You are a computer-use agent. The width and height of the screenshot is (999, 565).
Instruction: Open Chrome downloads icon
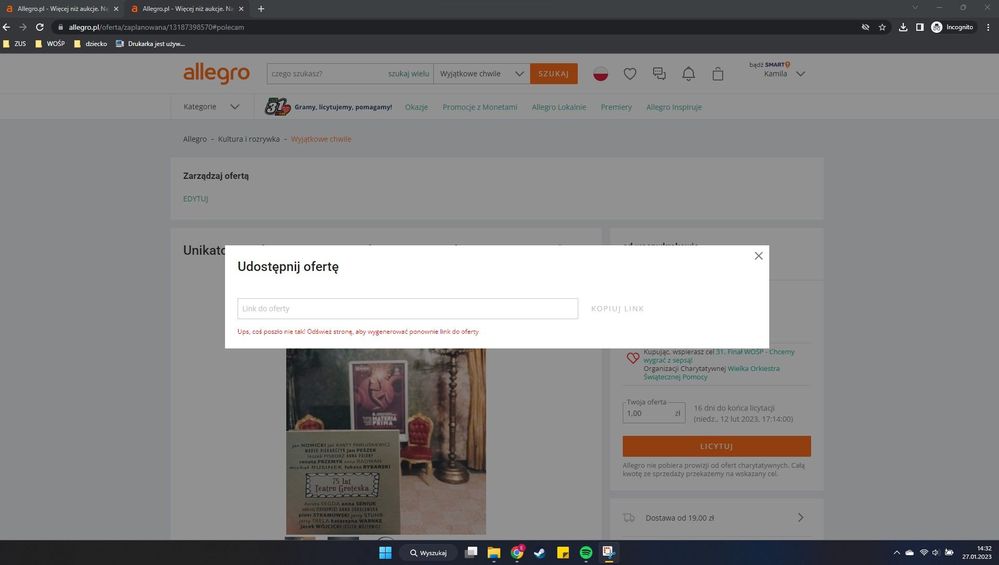pyautogui.click(x=903, y=27)
